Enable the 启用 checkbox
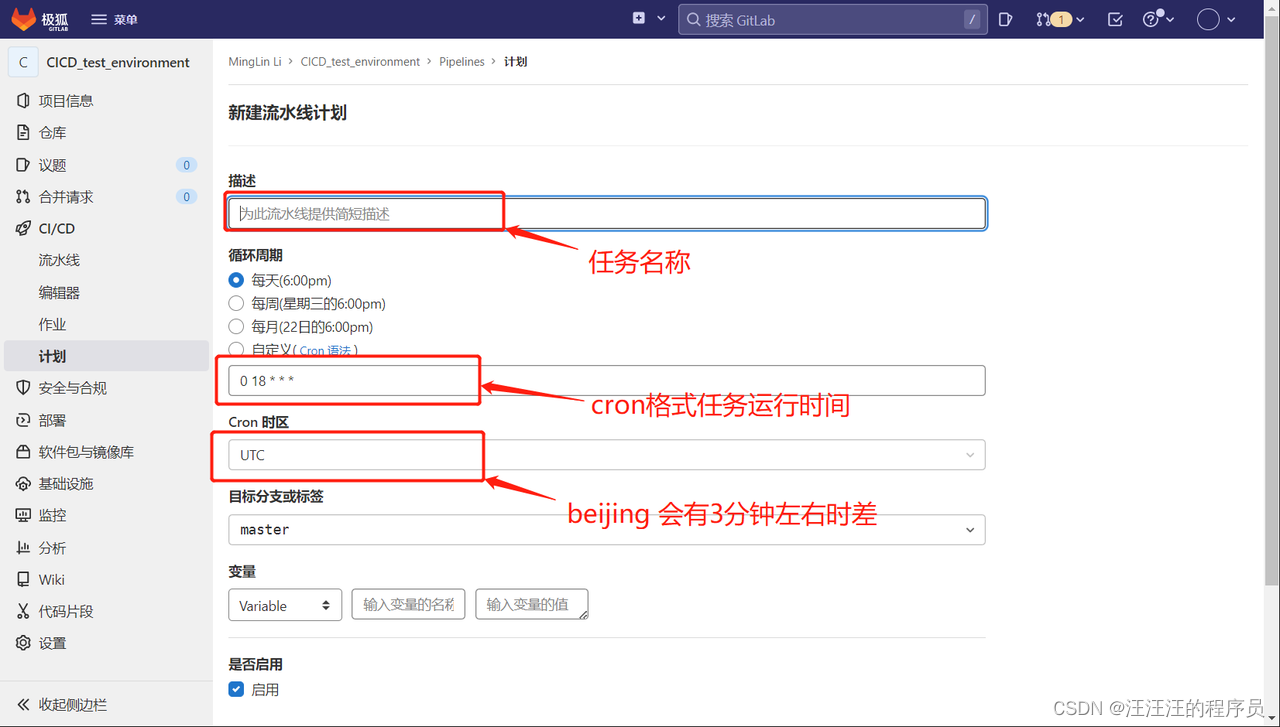Screen dimensions: 1280x727 pos(236,689)
